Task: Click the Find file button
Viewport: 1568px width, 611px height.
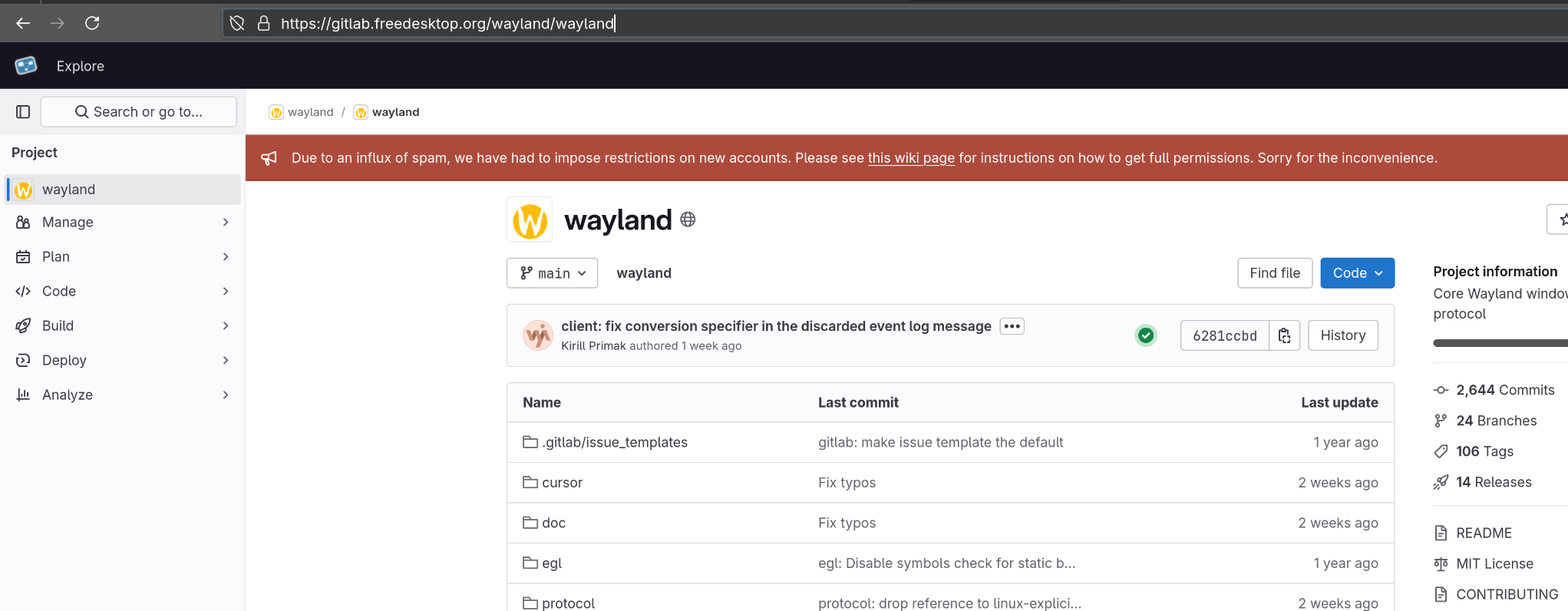Action: (1275, 273)
